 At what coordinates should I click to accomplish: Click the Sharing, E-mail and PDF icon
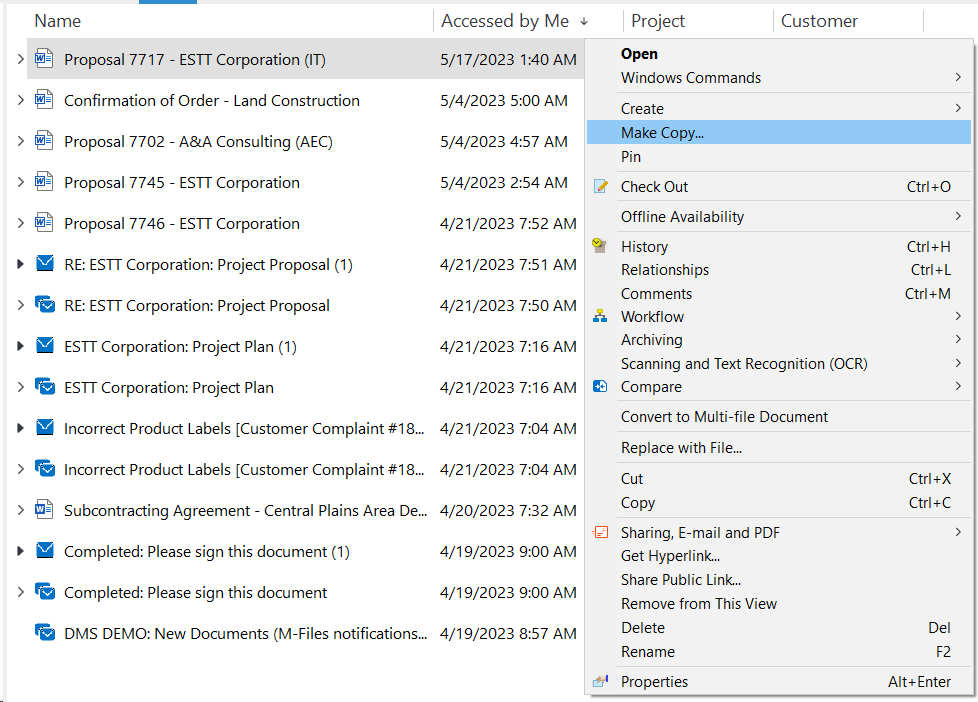601,532
